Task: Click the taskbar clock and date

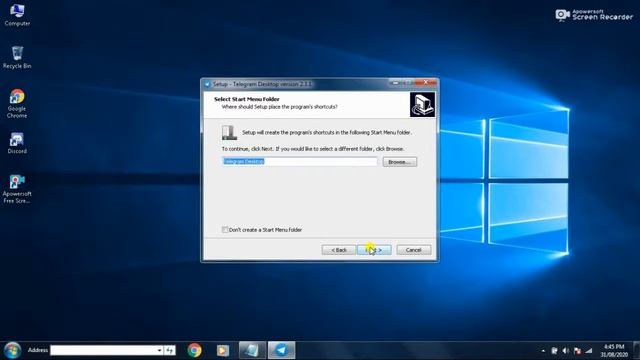Action: click(x=614, y=351)
